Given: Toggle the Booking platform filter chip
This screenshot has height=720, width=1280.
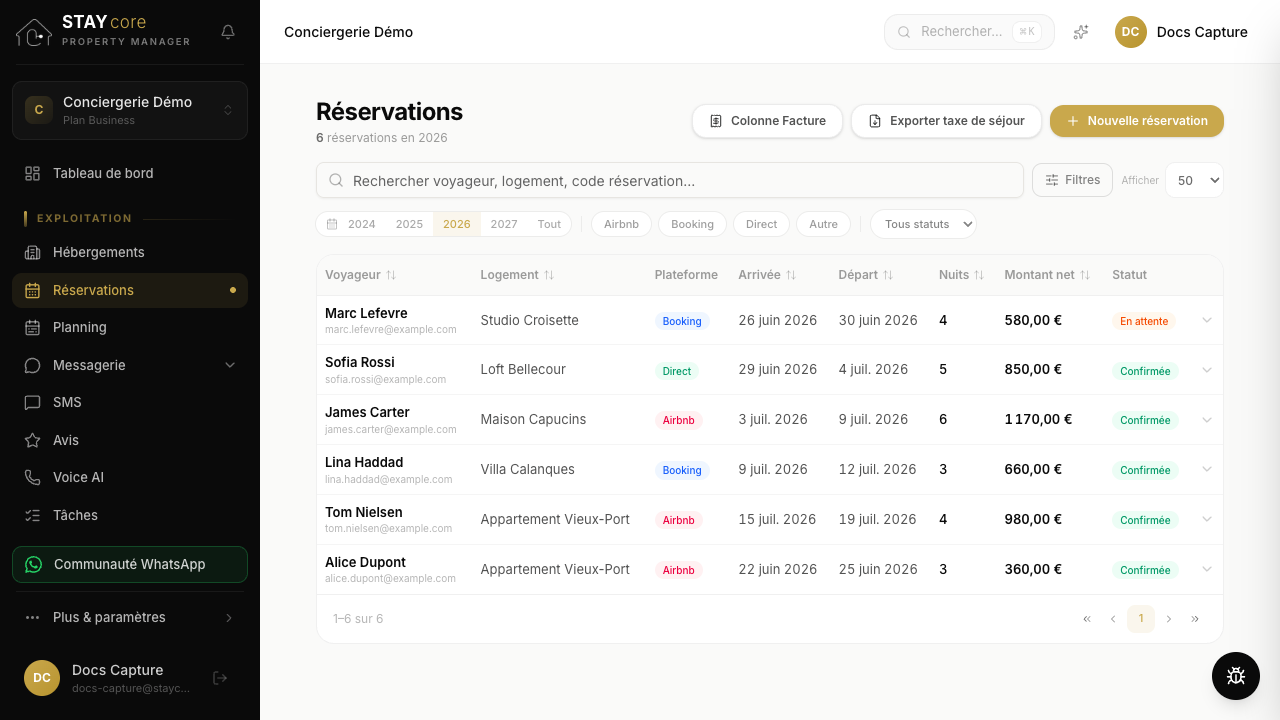Looking at the screenshot, I should tap(692, 224).
